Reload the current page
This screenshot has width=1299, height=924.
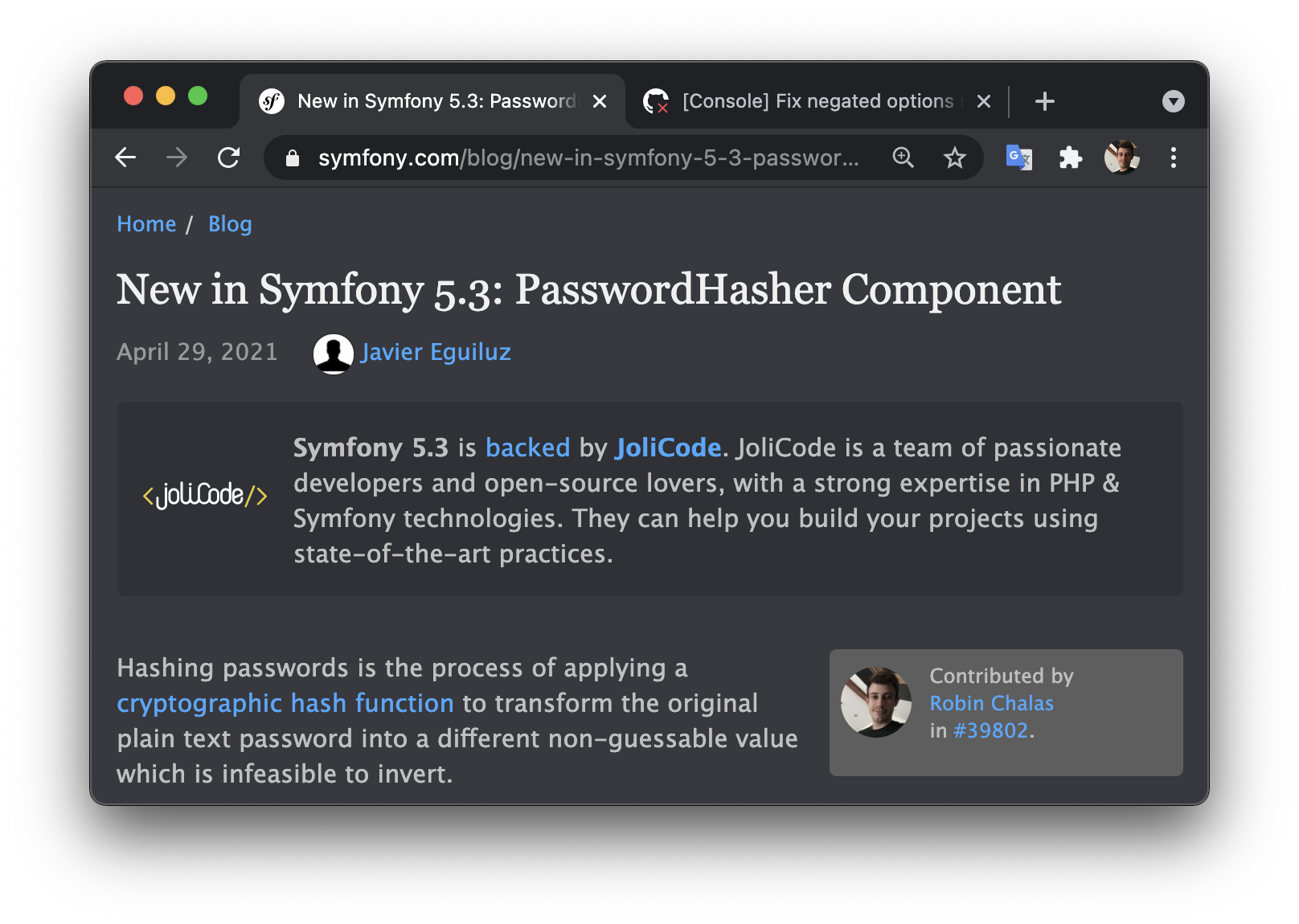pyautogui.click(x=229, y=157)
